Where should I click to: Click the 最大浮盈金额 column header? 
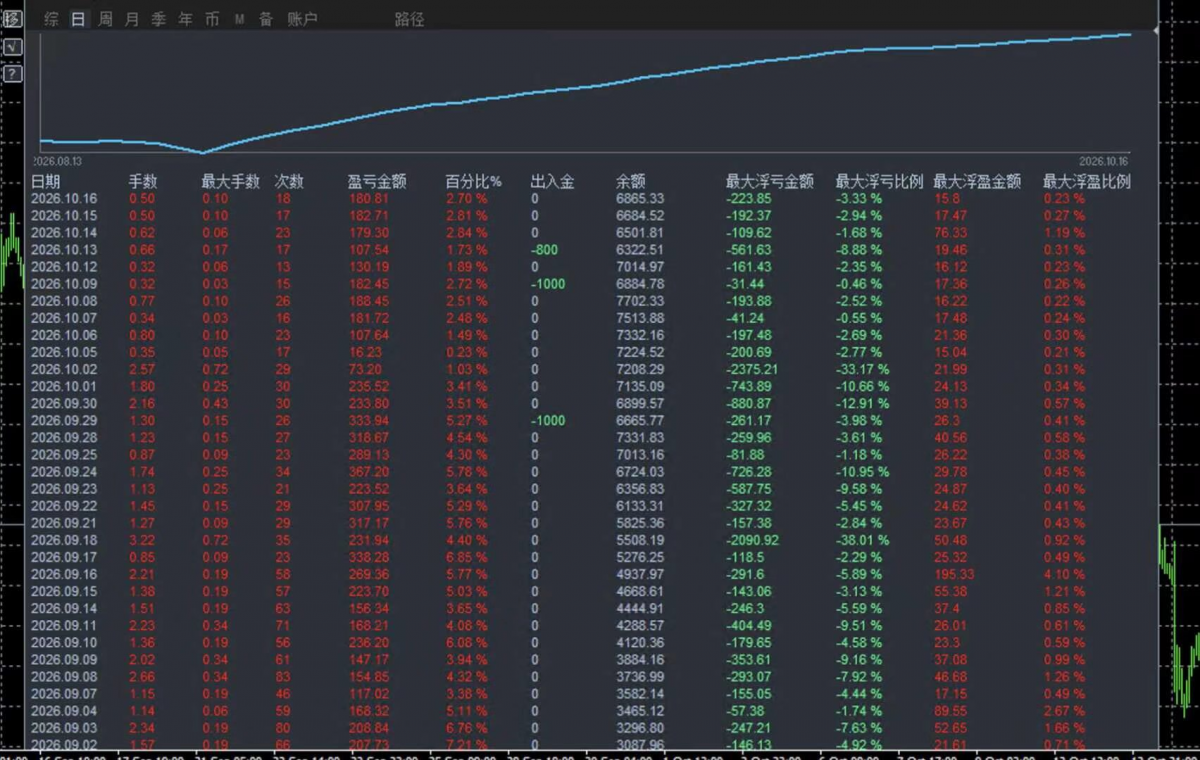pyautogui.click(x=977, y=182)
